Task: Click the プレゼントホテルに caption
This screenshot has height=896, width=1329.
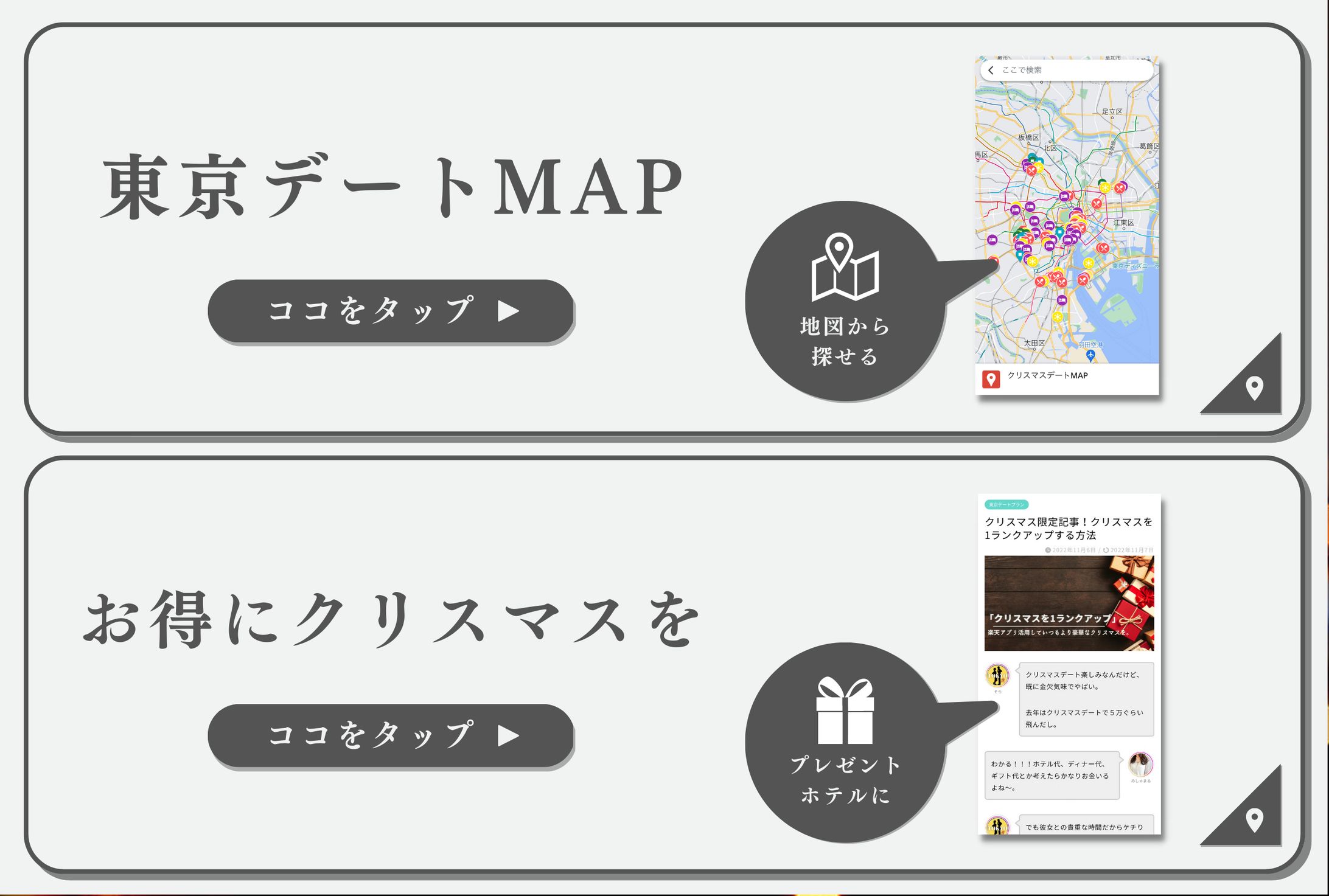Action: pyautogui.click(x=845, y=780)
